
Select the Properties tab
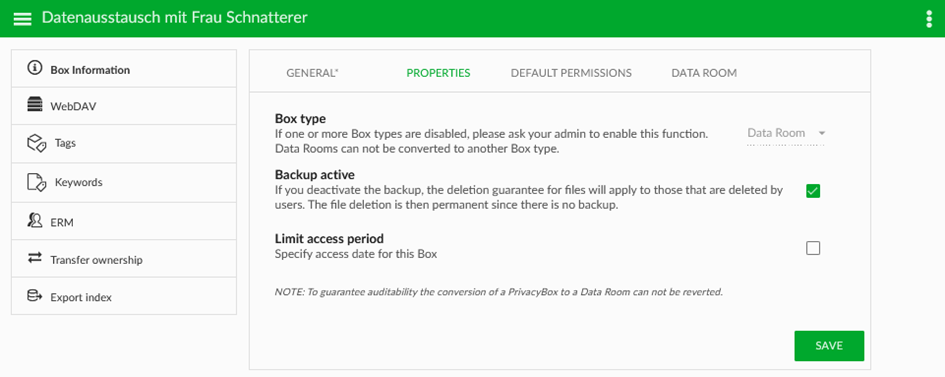point(438,73)
